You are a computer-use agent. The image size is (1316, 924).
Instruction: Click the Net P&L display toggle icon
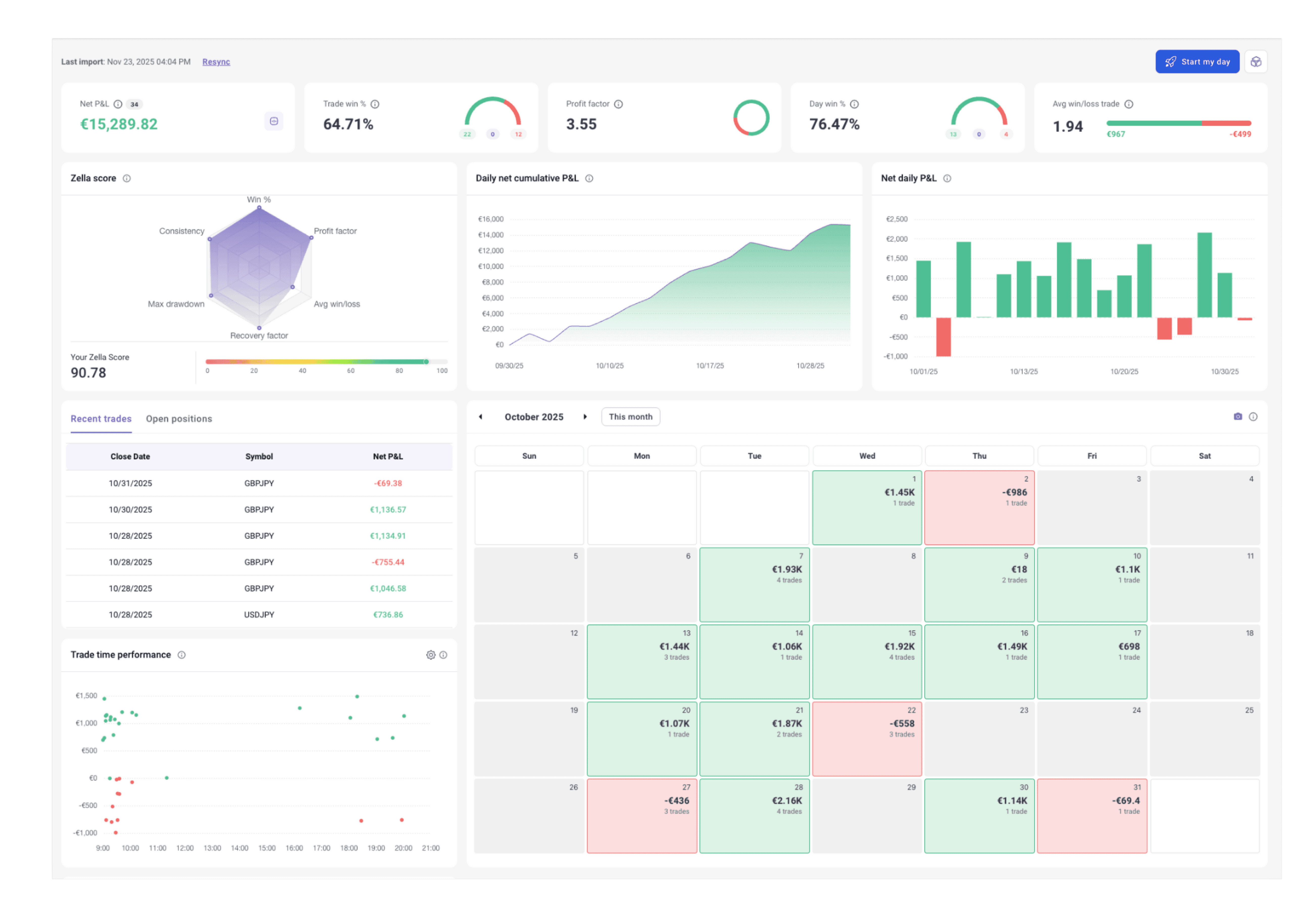click(x=274, y=121)
